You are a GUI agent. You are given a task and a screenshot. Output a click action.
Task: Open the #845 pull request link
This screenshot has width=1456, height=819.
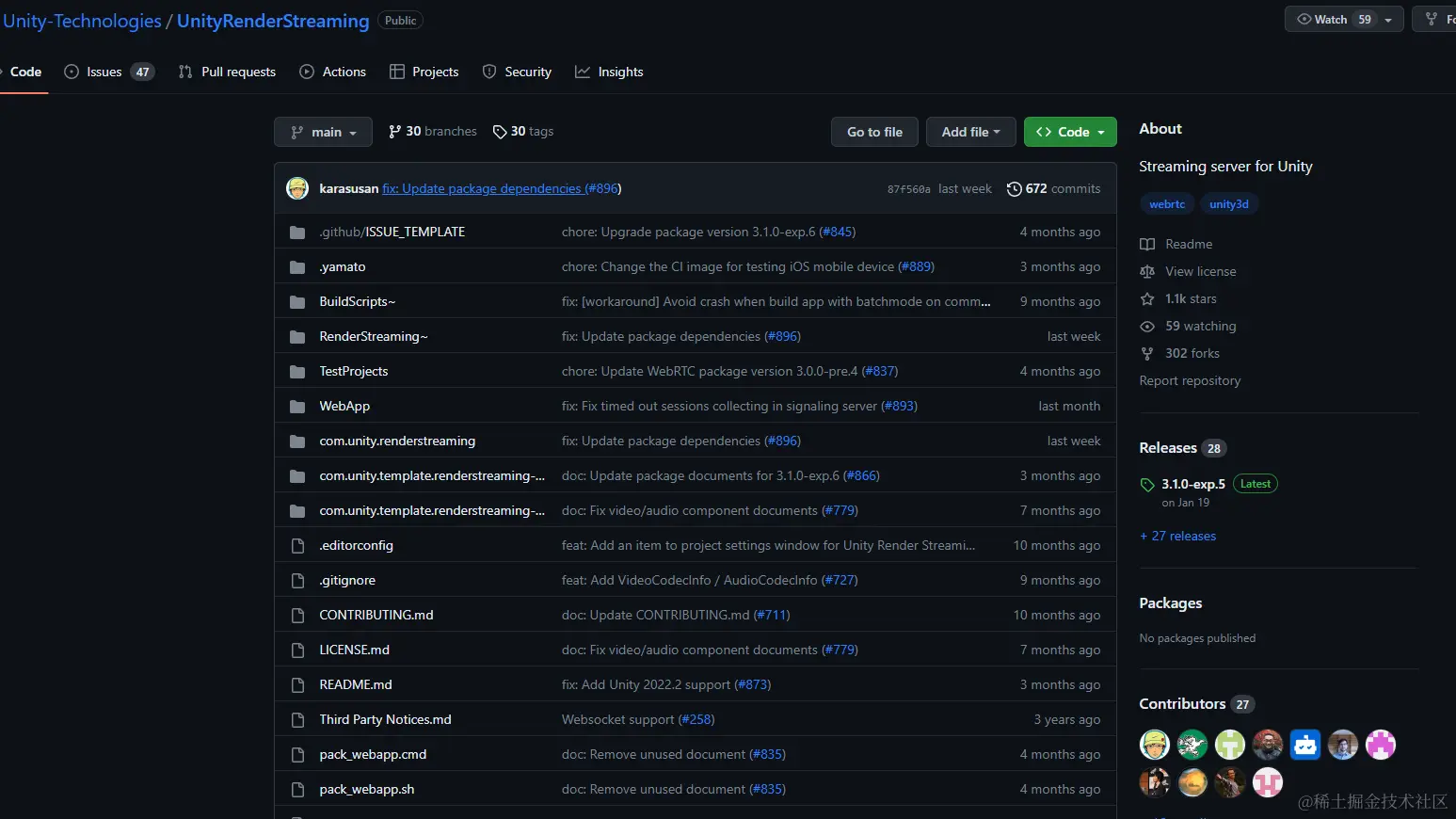(837, 233)
